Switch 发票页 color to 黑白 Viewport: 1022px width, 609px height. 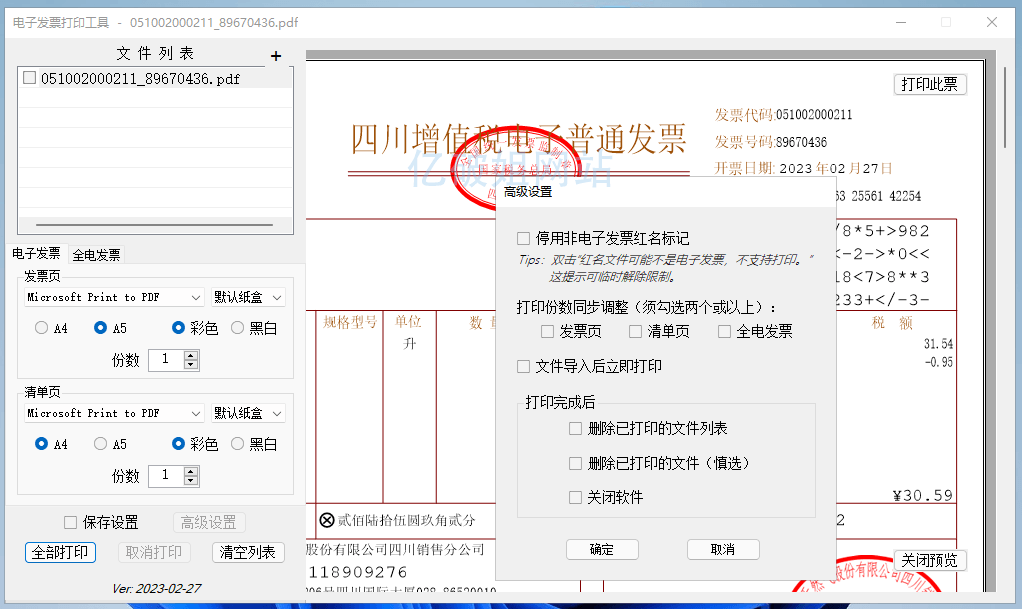[x=237, y=326]
